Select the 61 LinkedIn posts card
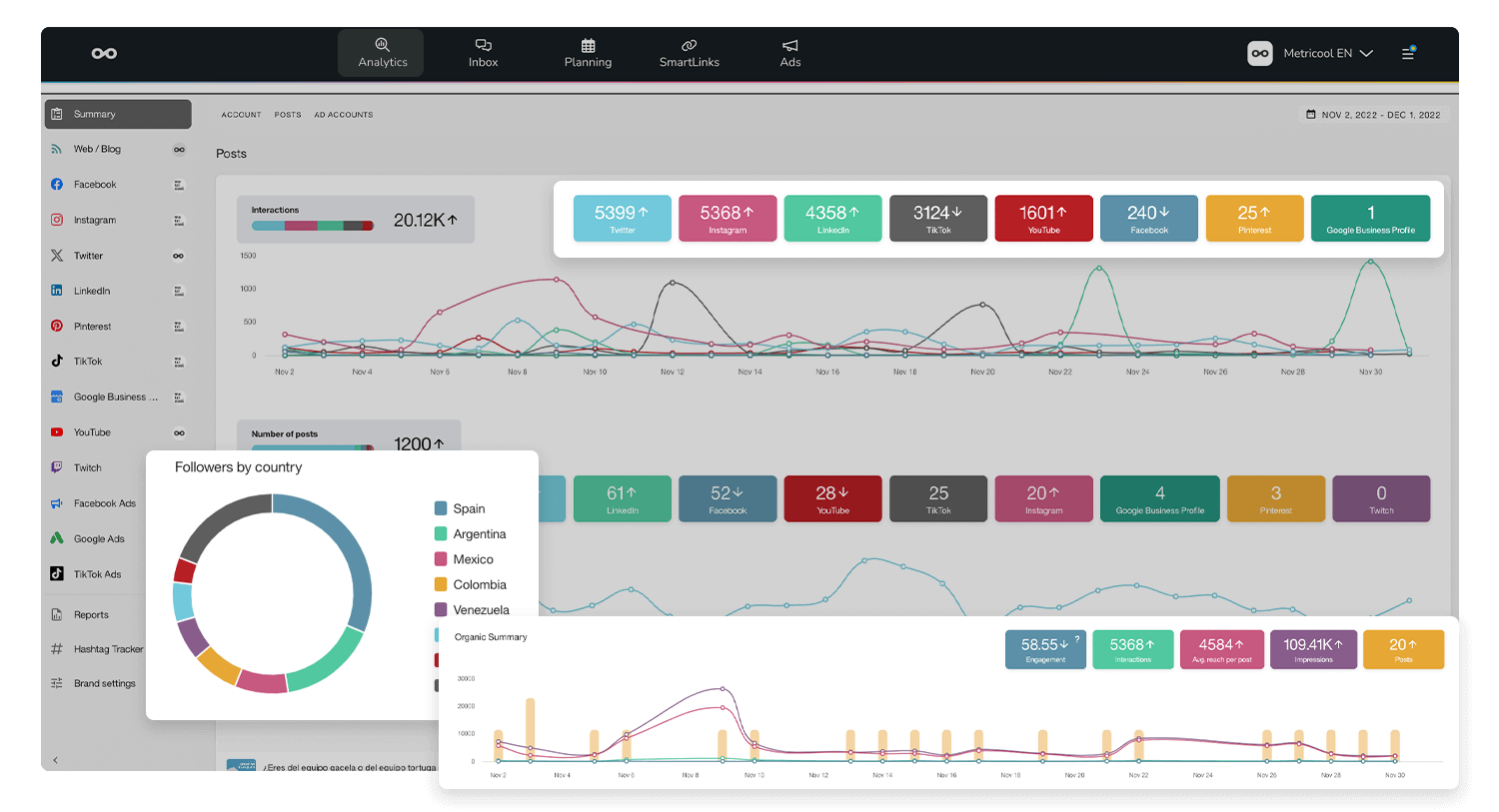The height and width of the screenshot is (812, 1499). (x=623, y=498)
